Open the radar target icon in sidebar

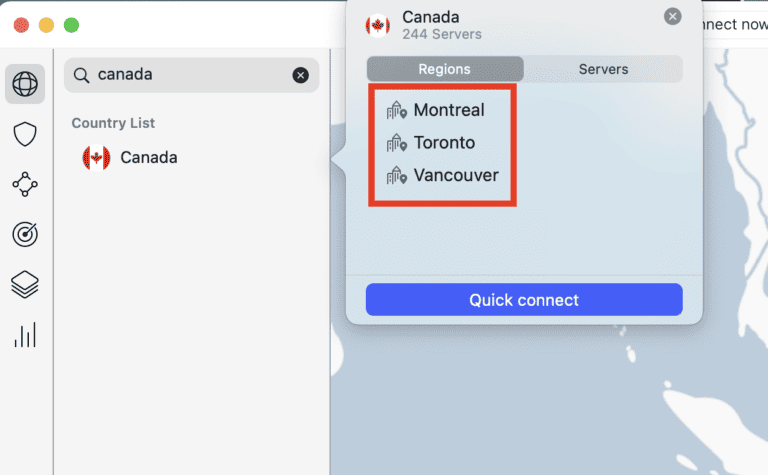pos(25,234)
